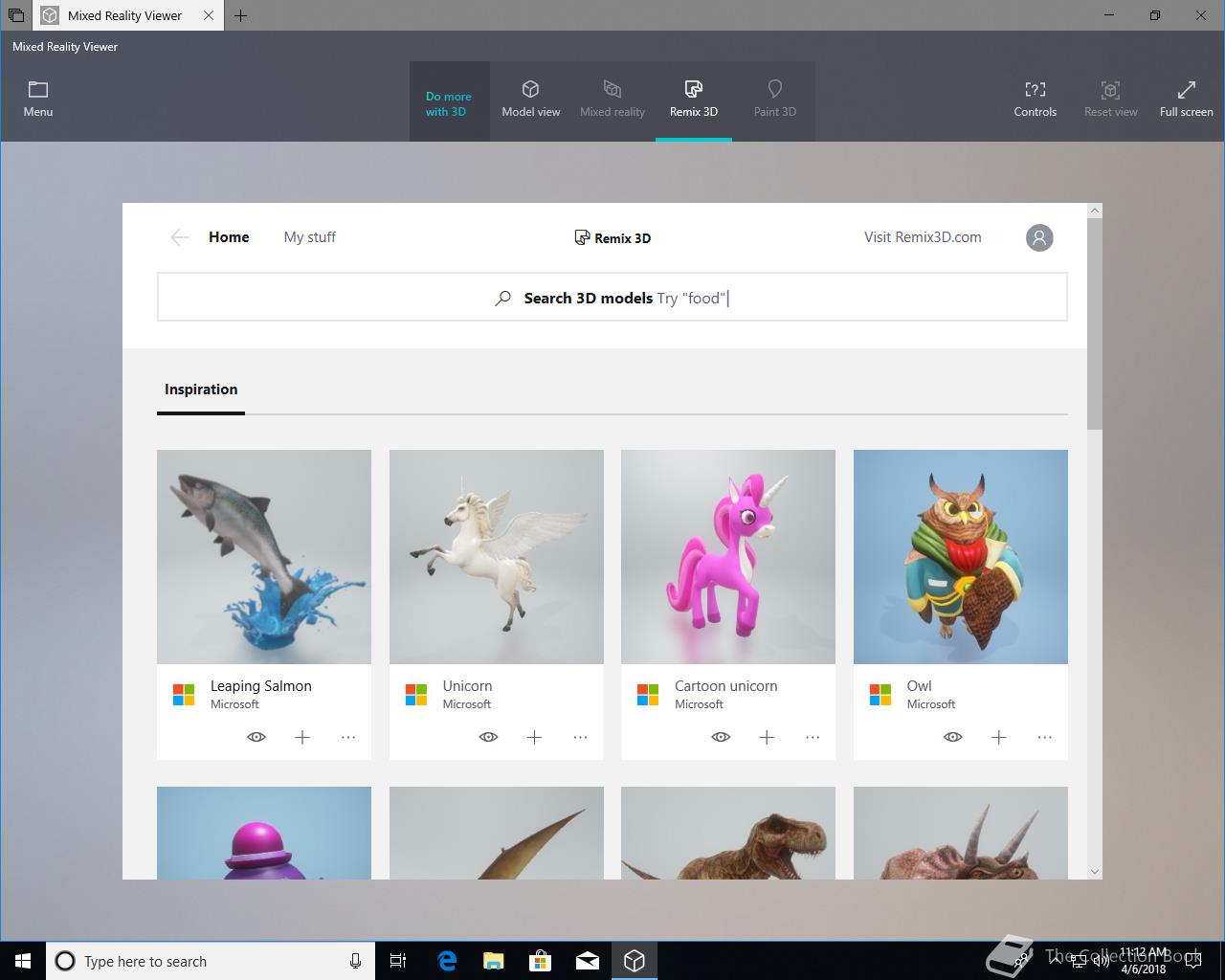Image resolution: width=1225 pixels, height=980 pixels.
Task: Click Do more with 3D
Action: (449, 103)
